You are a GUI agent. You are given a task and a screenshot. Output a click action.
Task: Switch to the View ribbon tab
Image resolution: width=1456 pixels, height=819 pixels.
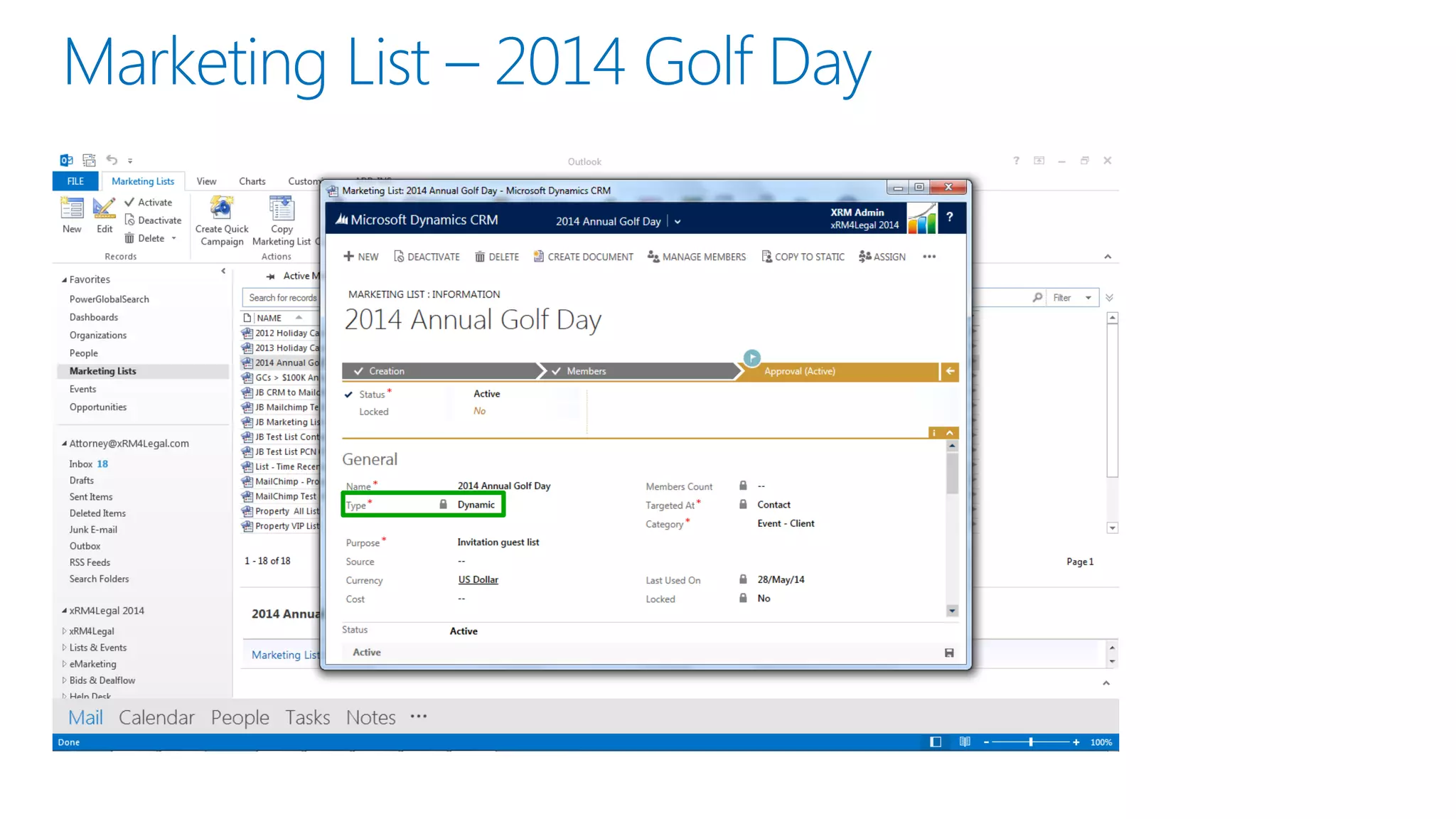pyautogui.click(x=206, y=181)
